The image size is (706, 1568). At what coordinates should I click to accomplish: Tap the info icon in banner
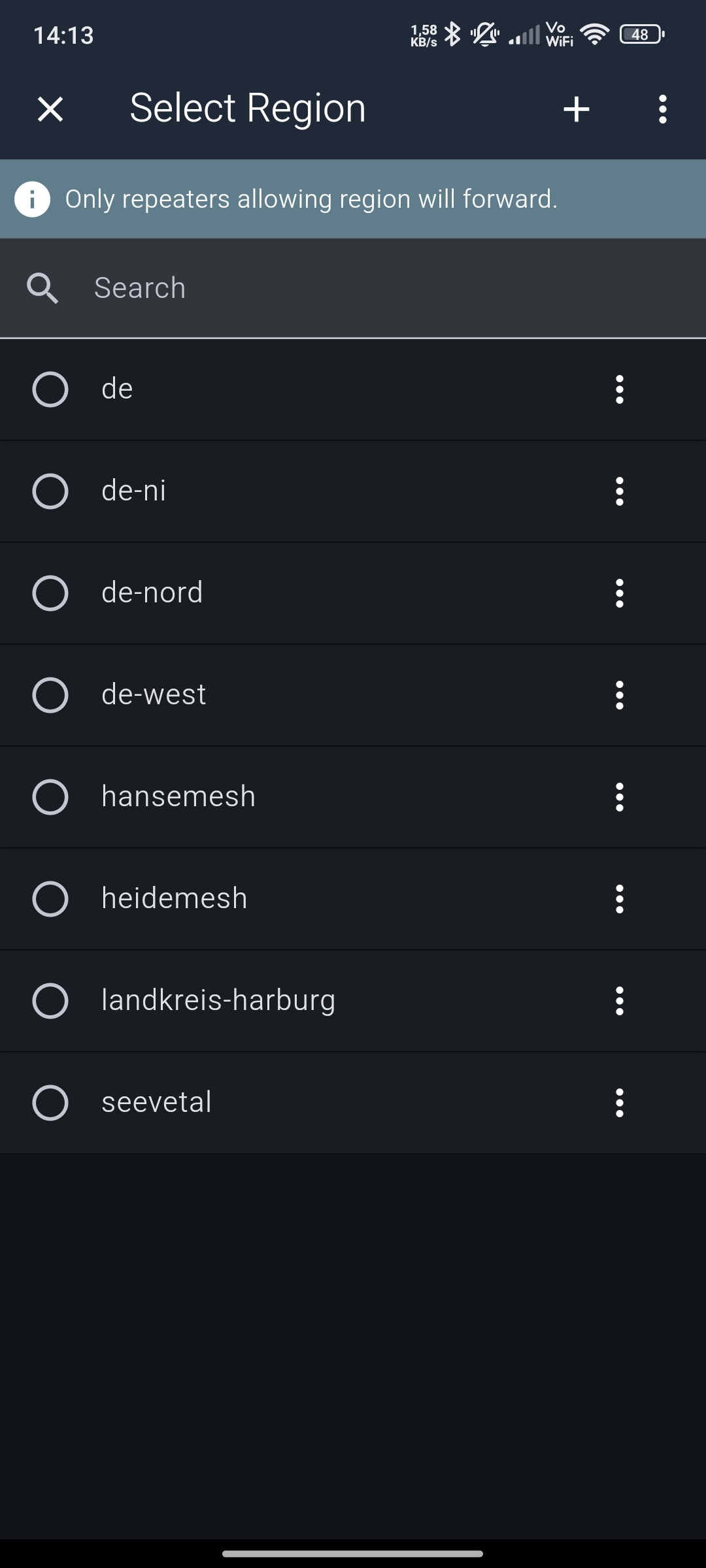pos(33,199)
